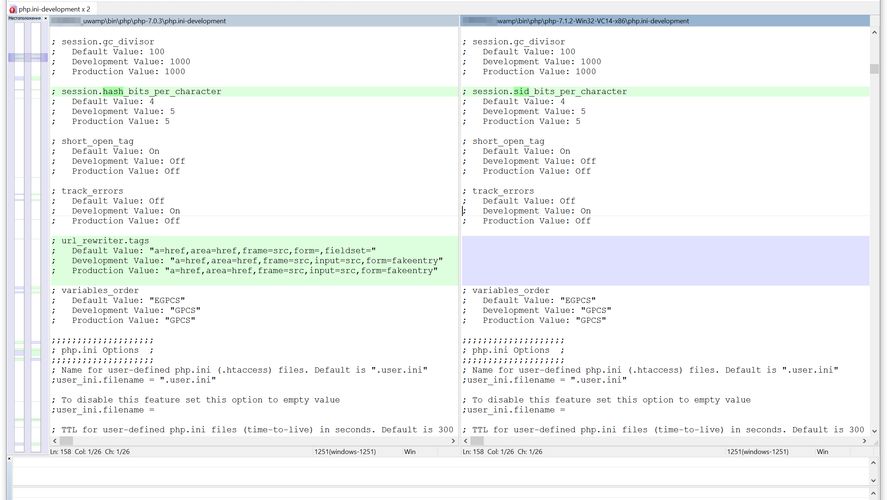
Task: Click the right pane's Win line-ending indicator
Action: [x=822, y=452]
